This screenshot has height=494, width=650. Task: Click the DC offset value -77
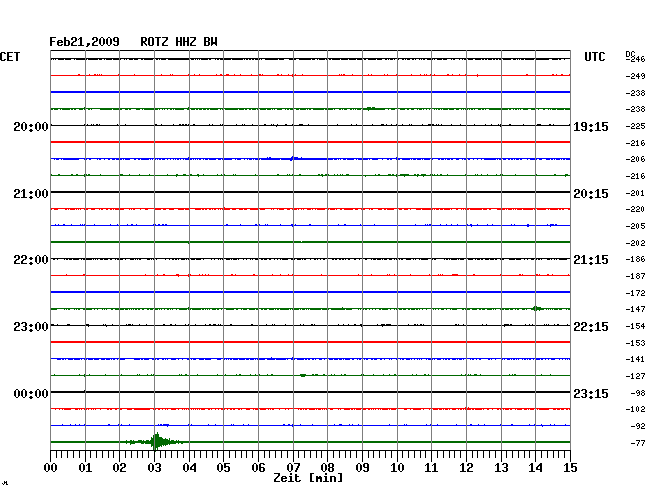click(638, 443)
